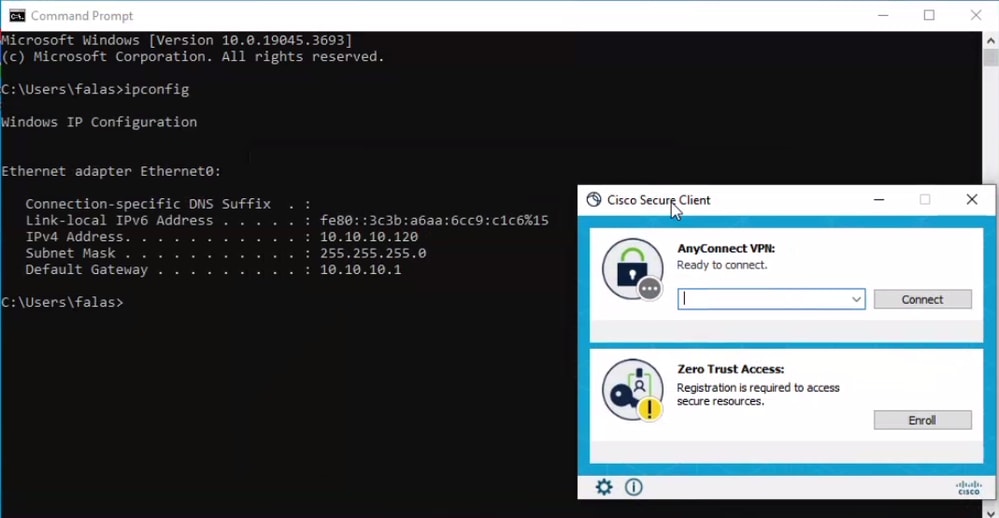Maximize the Command Prompt window
The image size is (999, 518).
pos(930,15)
